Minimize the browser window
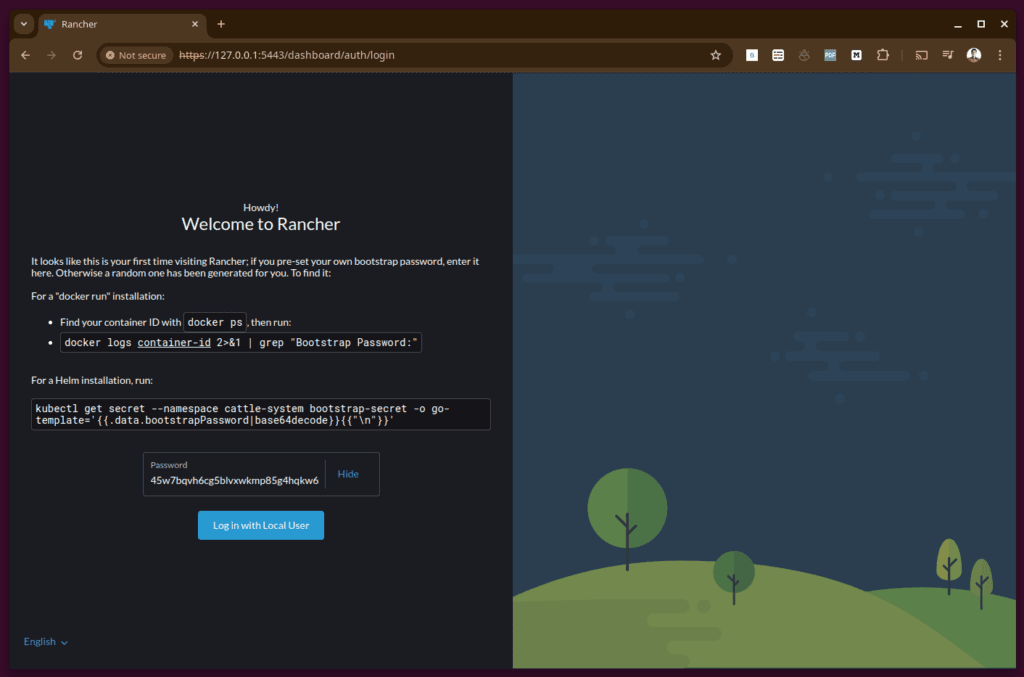Viewport: 1024px width, 677px height. 957,24
